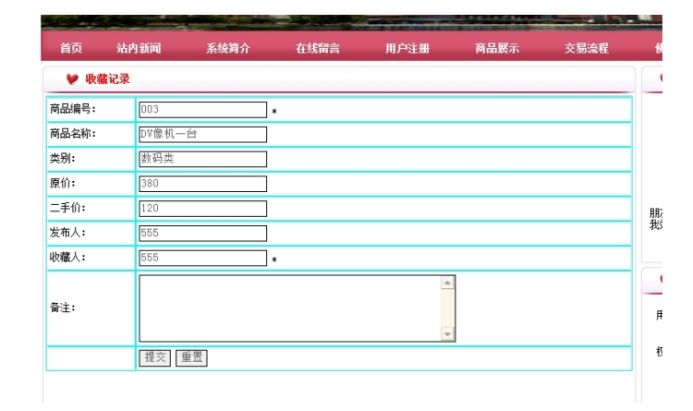Click the 备注 textarea scroll up arrow
The height and width of the screenshot is (411, 693).
[x=448, y=282]
